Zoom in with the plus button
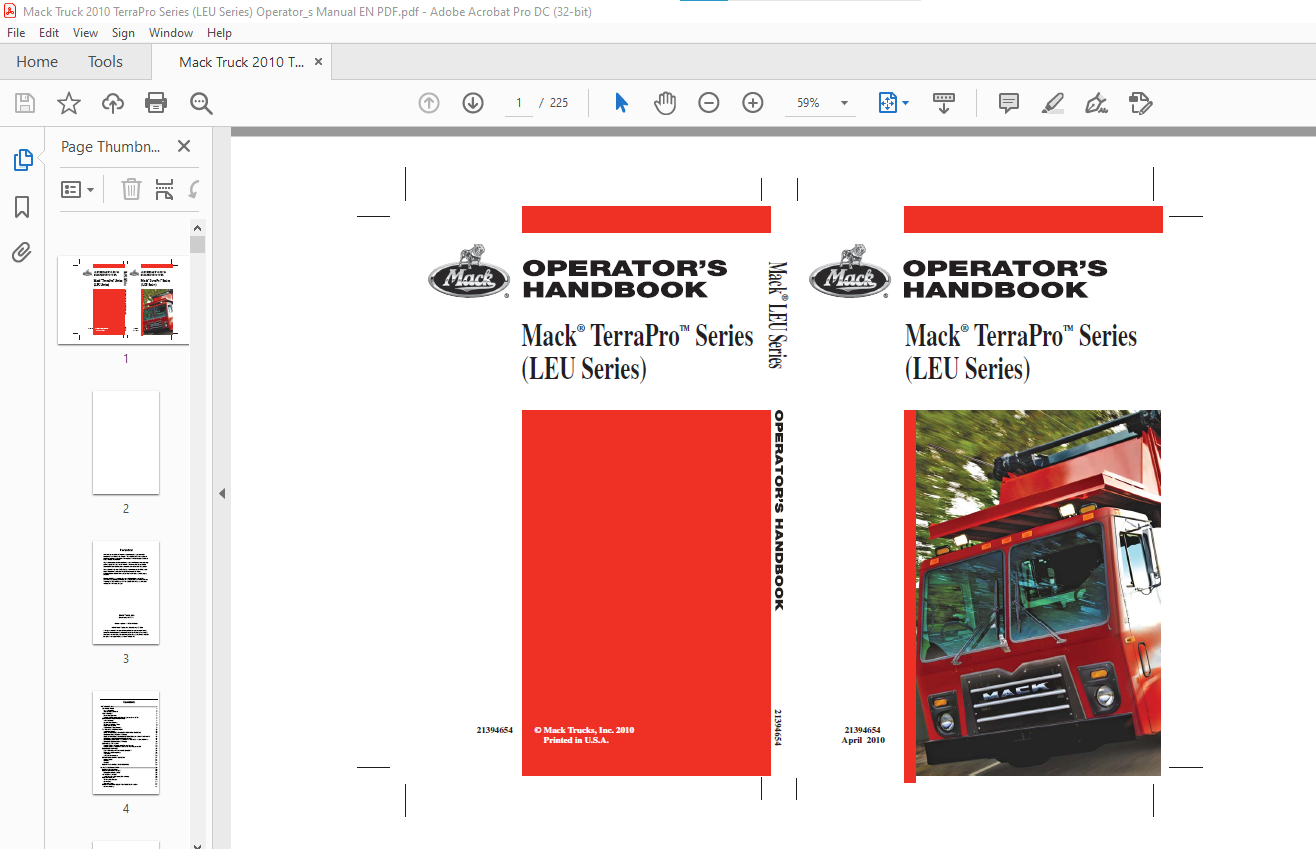 (x=753, y=103)
